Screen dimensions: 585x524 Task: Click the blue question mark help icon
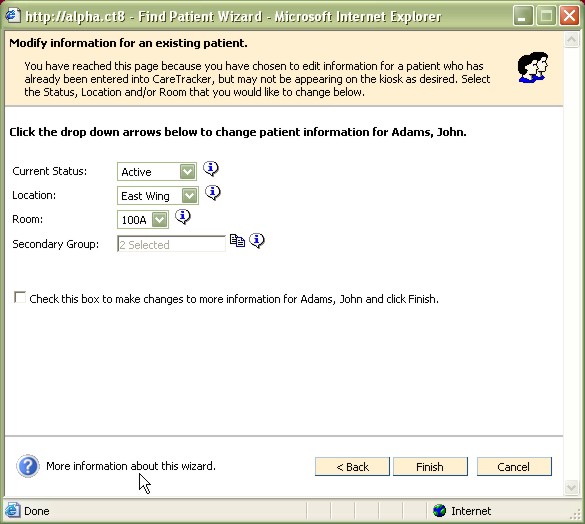(28, 466)
